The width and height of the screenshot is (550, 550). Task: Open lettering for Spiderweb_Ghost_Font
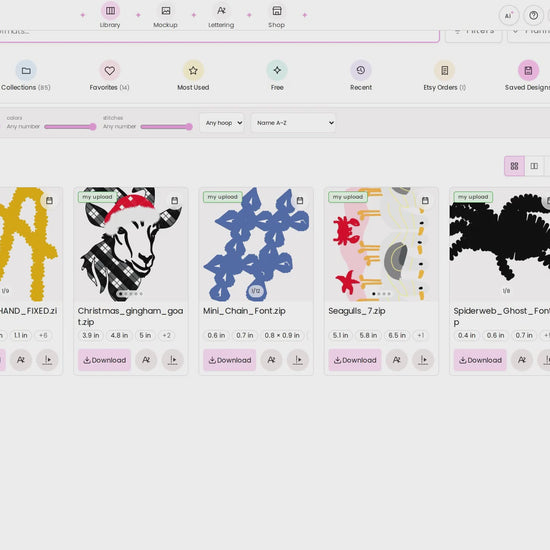pos(522,360)
